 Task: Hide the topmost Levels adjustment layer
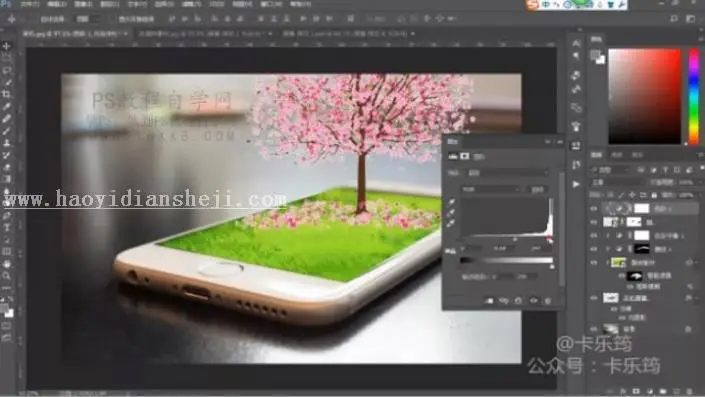coord(594,209)
